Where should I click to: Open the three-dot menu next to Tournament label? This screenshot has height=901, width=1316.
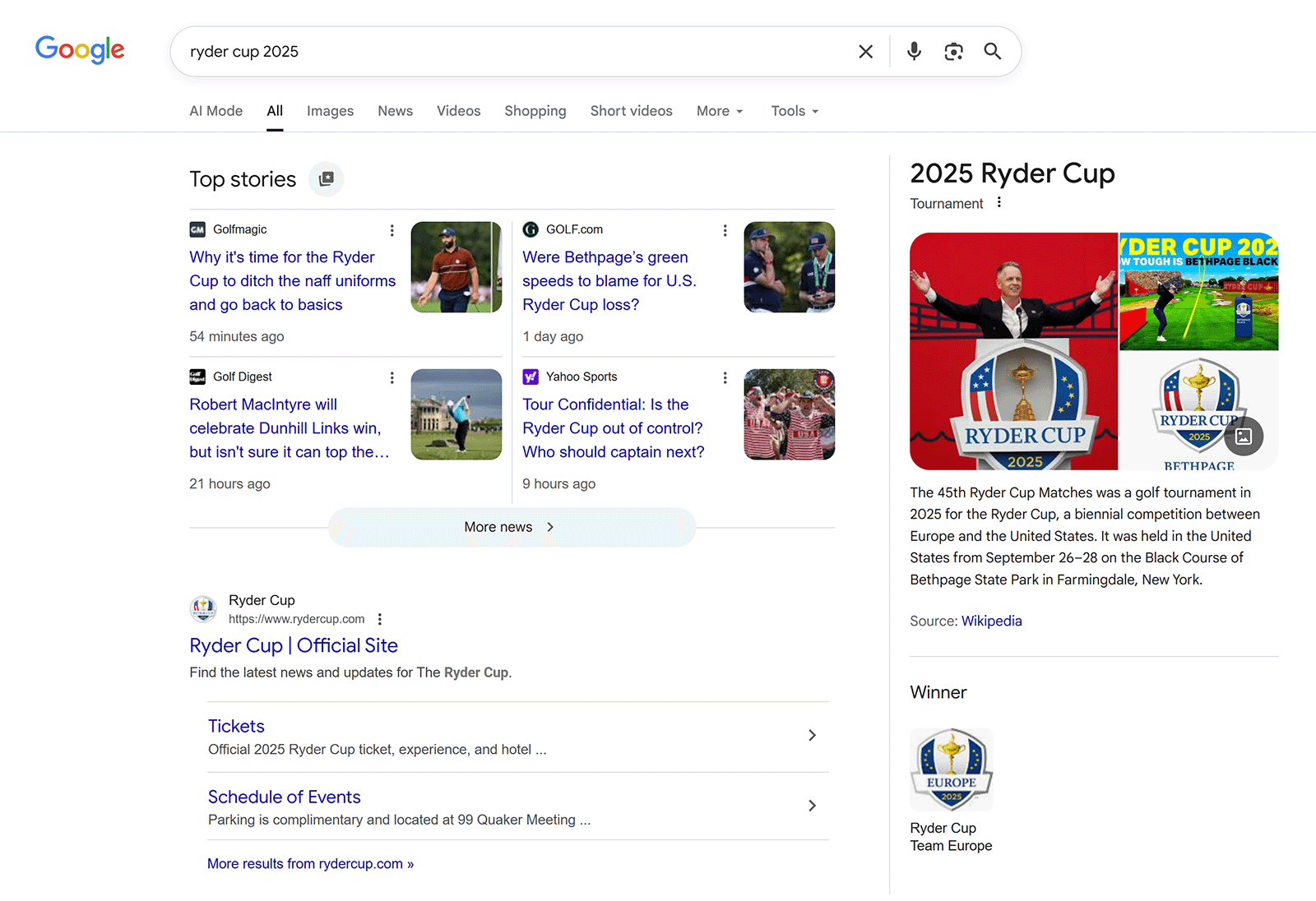tap(999, 202)
